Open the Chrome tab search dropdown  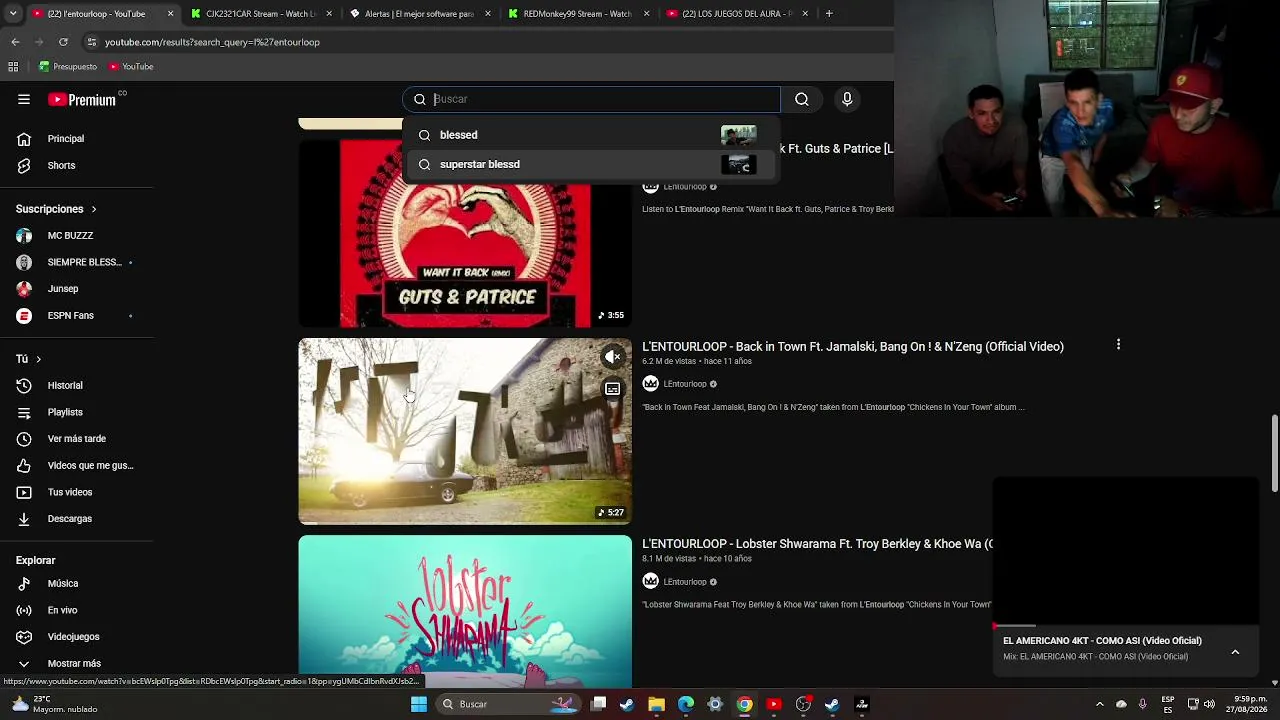point(12,14)
